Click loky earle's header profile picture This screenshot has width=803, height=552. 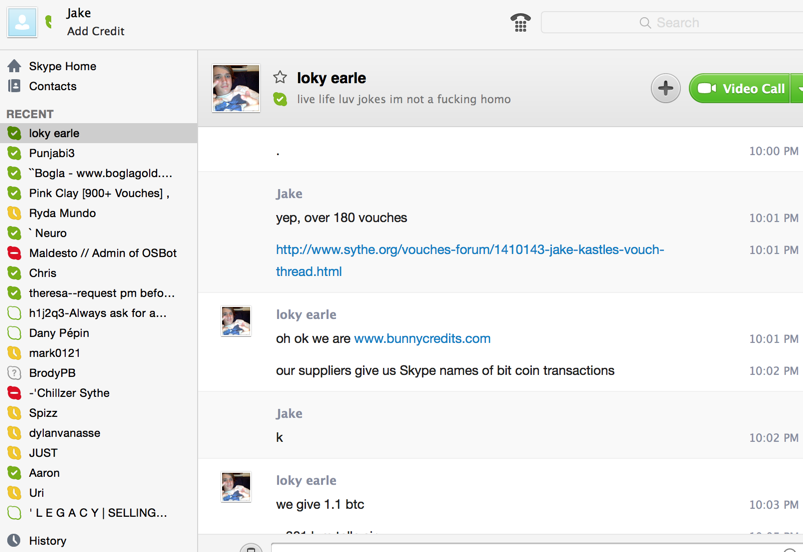click(236, 88)
